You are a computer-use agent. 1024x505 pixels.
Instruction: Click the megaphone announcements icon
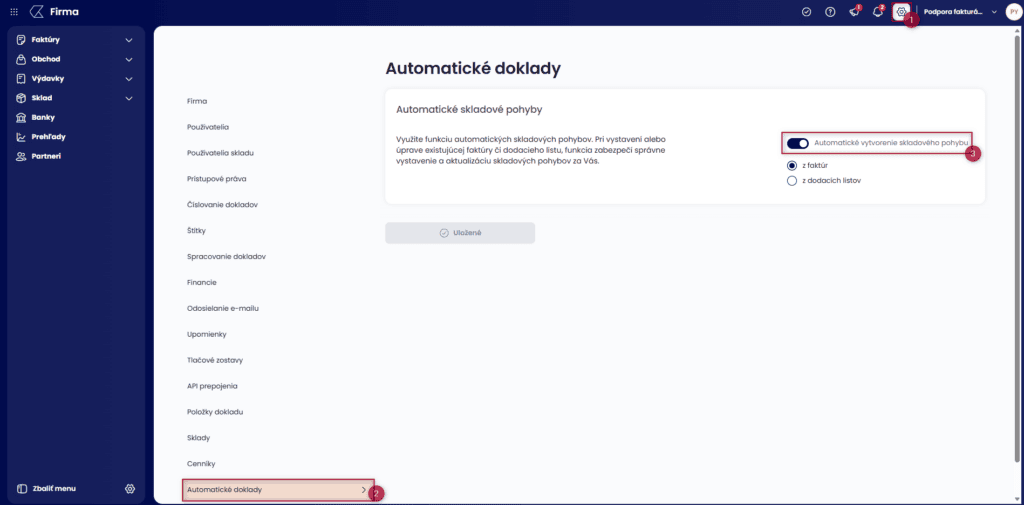coord(853,12)
